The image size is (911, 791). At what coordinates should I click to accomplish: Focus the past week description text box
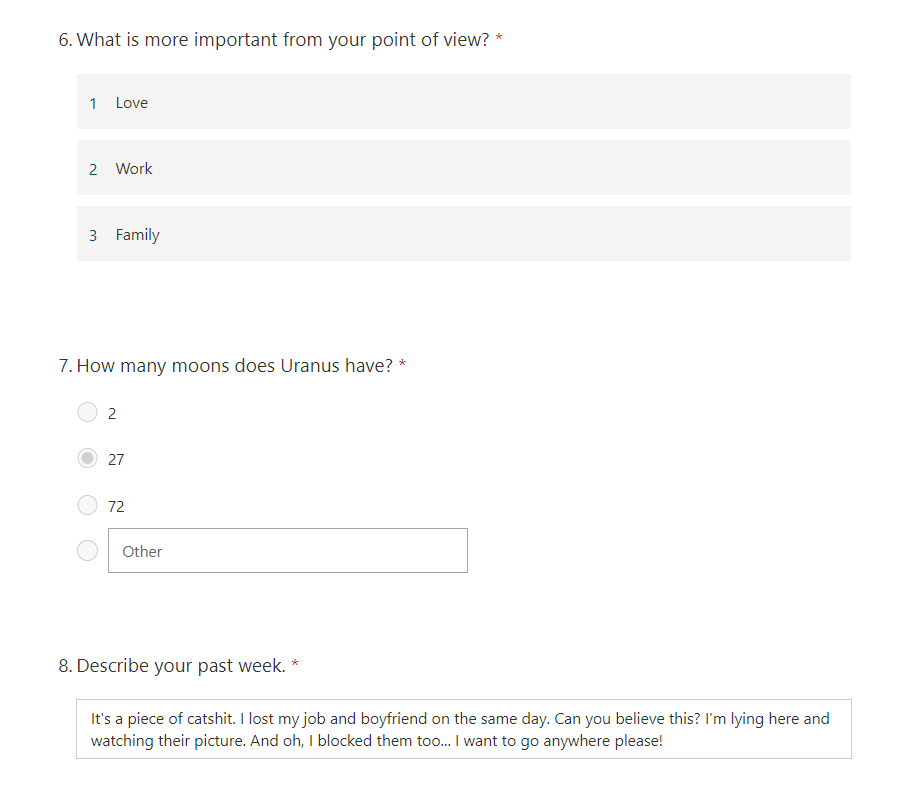click(463, 730)
